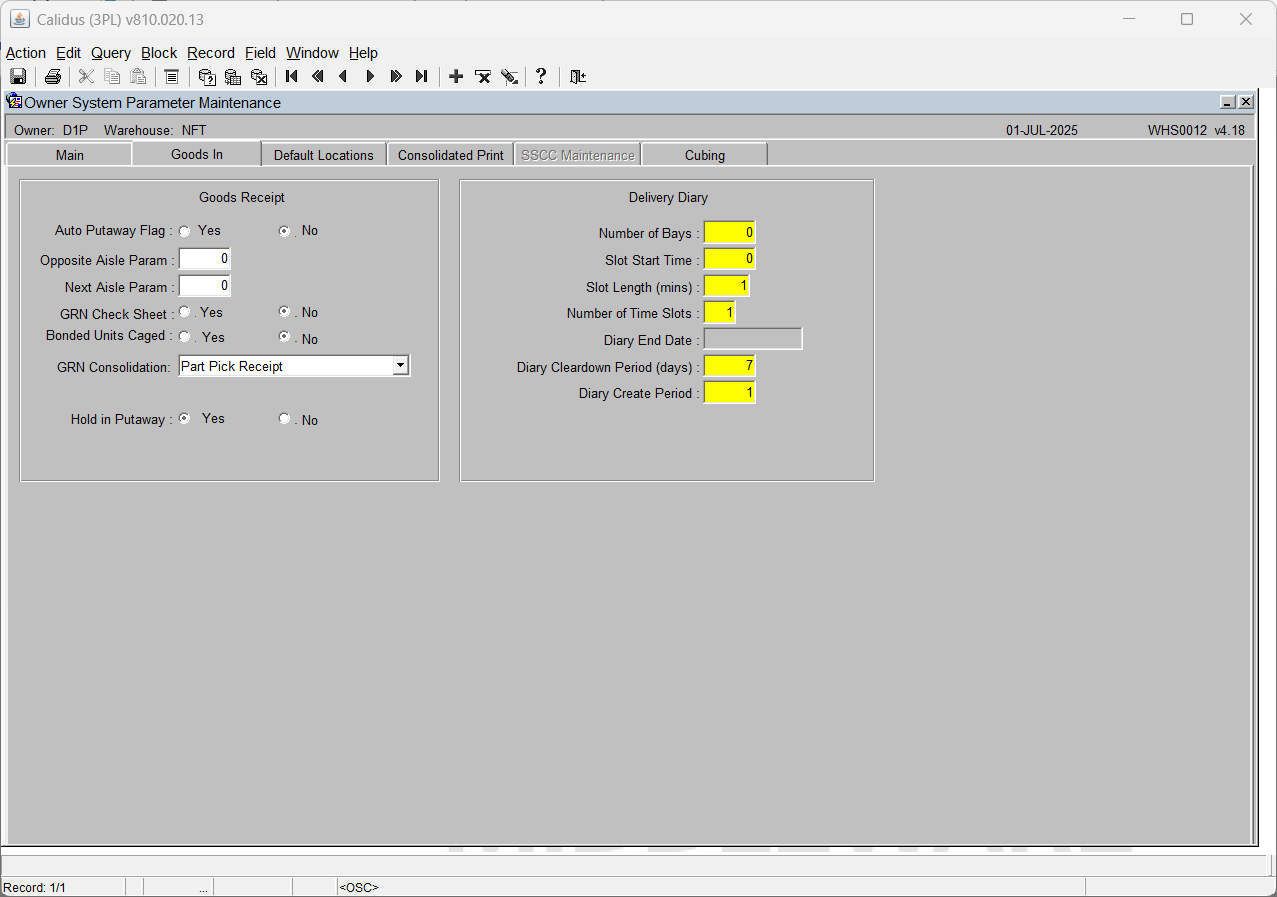Viewport: 1277px width, 897px height.
Task: Disable Hold in Putaway with No
Action: click(285, 419)
